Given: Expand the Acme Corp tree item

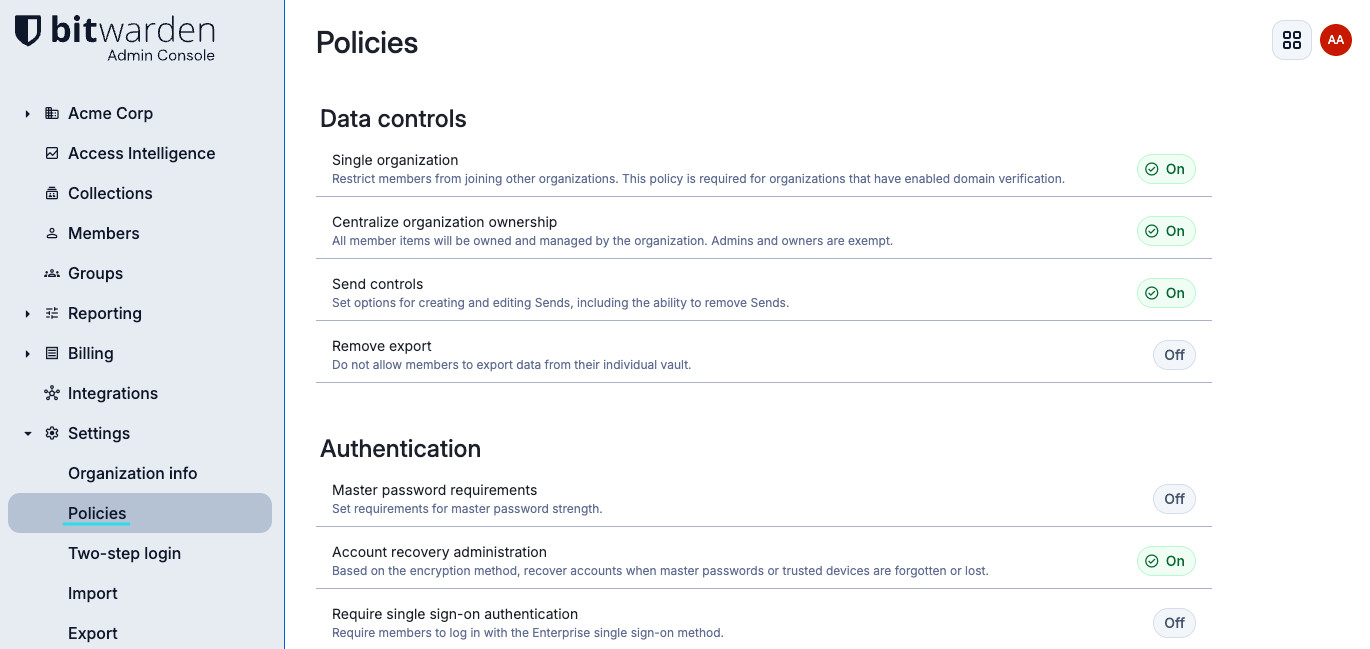Looking at the screenshot, I should click(x=27, y=113).
